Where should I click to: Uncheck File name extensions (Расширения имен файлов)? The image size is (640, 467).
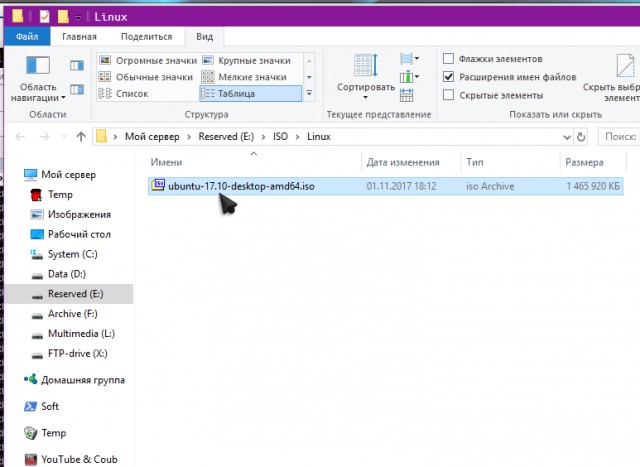(448, 77)
